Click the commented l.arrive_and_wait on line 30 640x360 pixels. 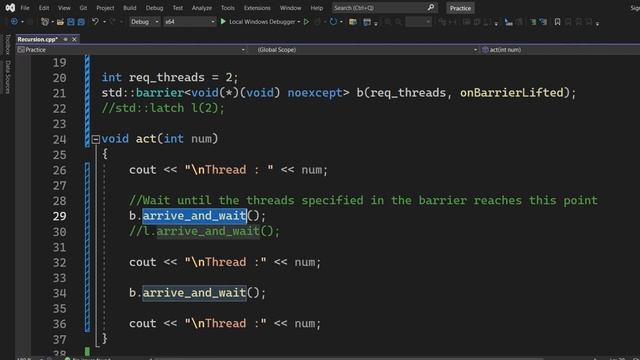(204, 231)
